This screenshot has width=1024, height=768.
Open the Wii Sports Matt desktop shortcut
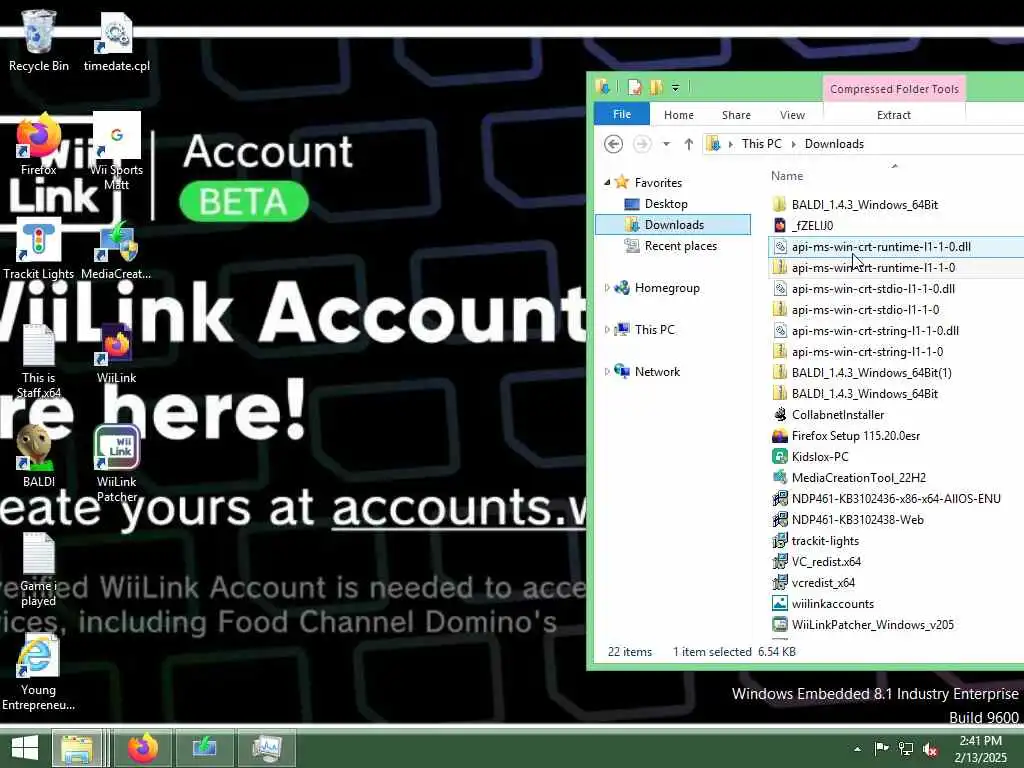pos(117,152)
